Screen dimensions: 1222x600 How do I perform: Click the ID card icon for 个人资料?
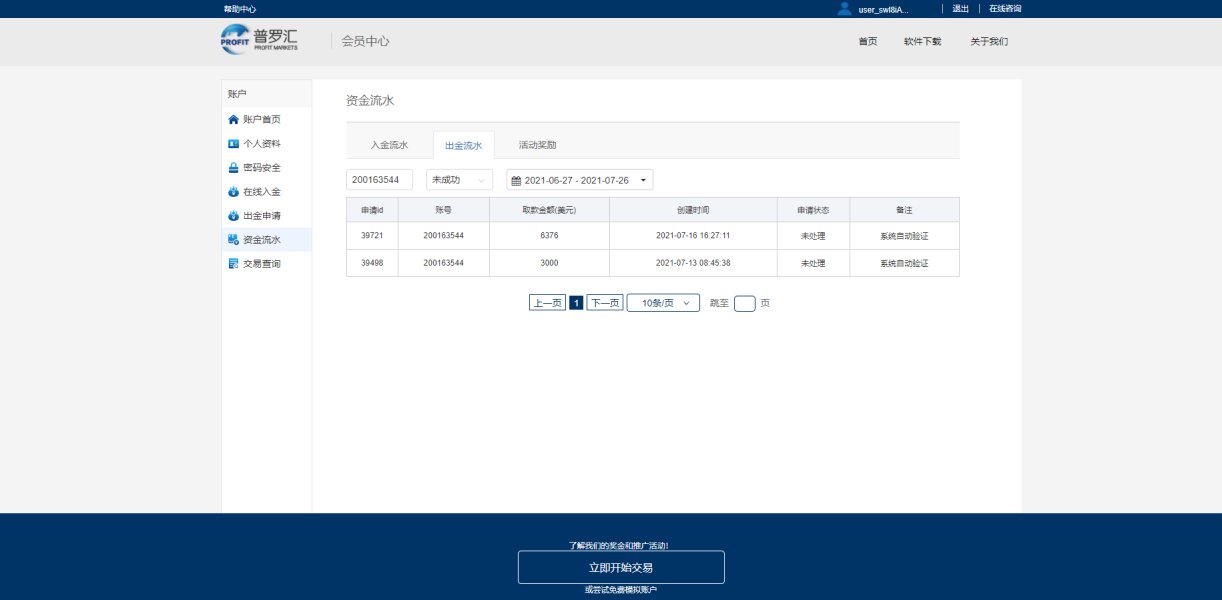click(234, 144)
